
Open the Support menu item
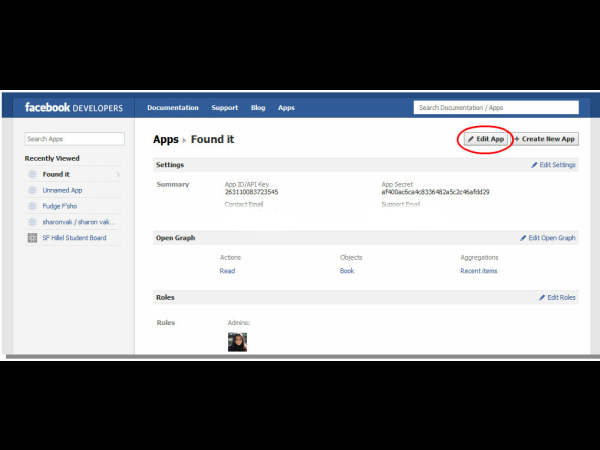click(x=225, y=108)
